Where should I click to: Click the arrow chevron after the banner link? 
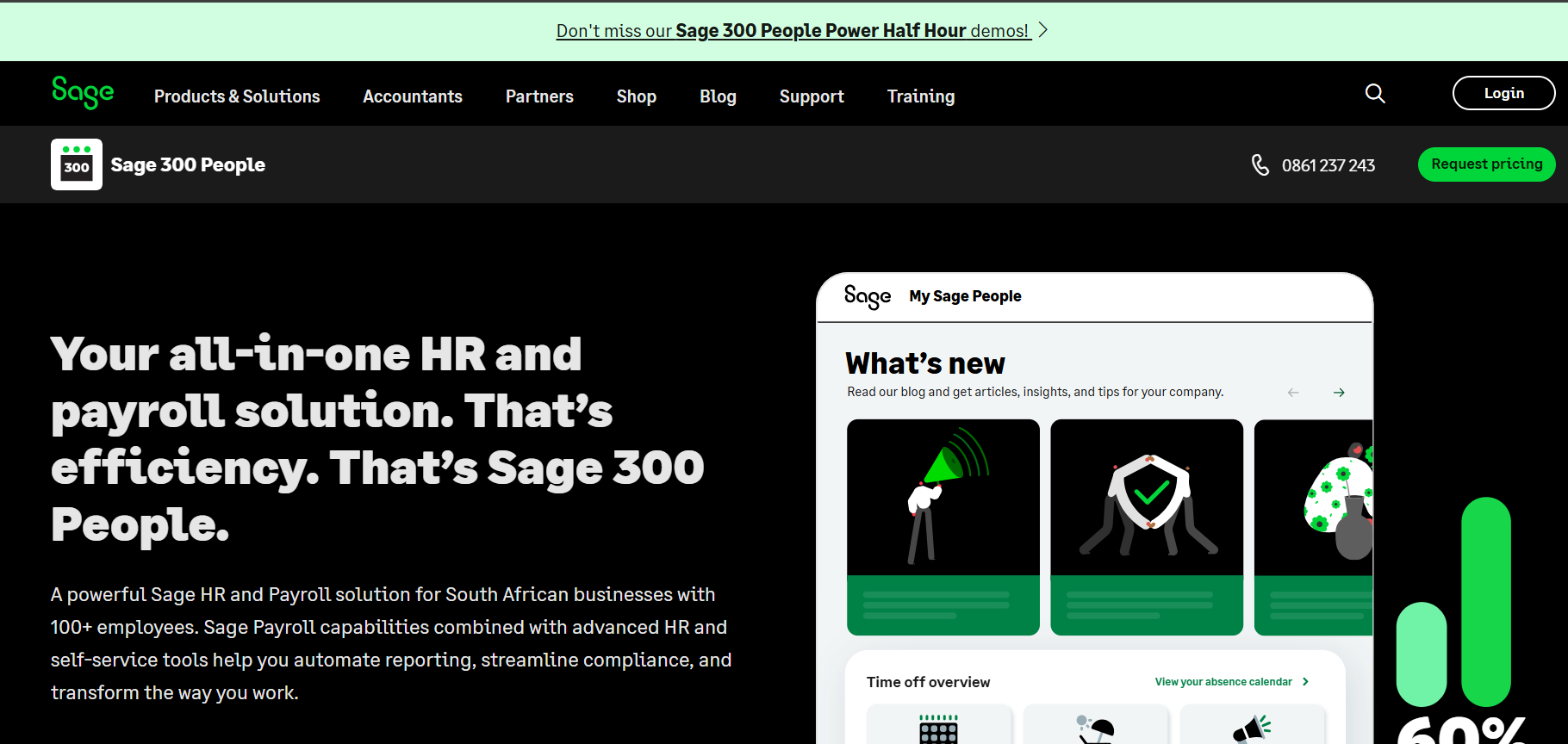pos(1043,30)
